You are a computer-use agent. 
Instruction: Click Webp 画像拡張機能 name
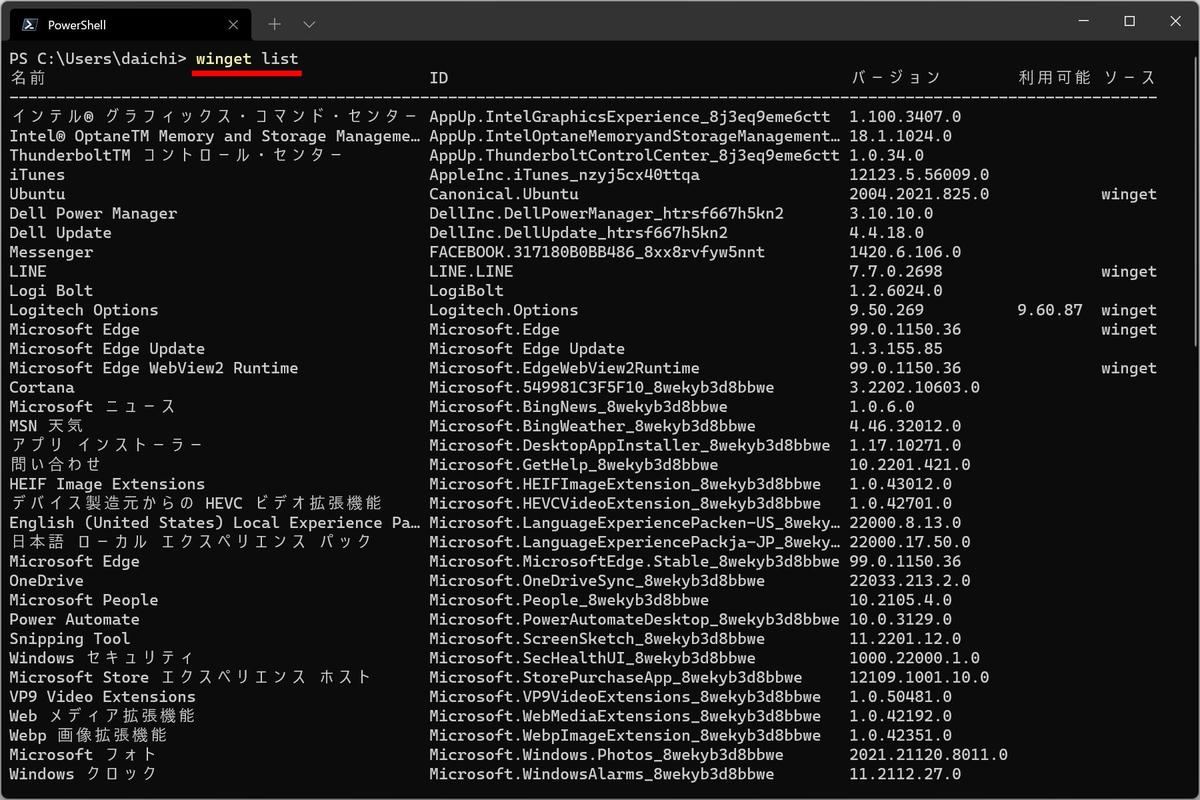click(x=88, y=735)
